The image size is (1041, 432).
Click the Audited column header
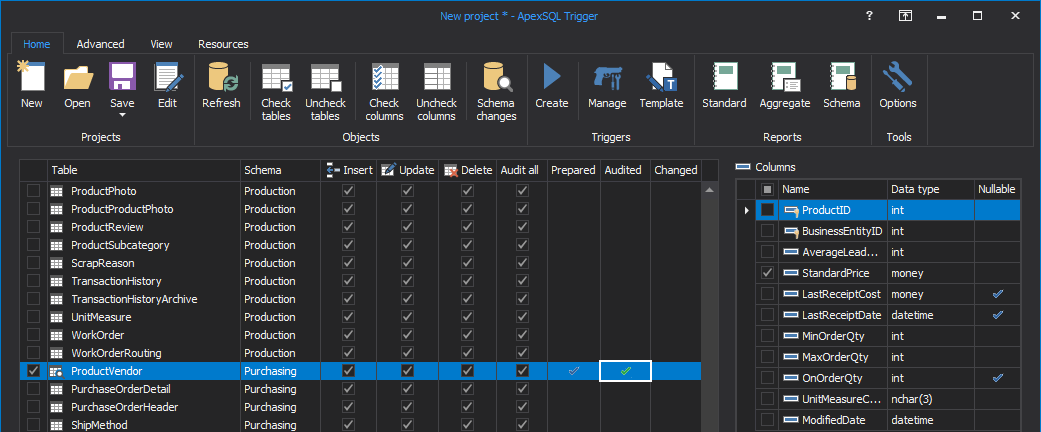click(623, 170)
